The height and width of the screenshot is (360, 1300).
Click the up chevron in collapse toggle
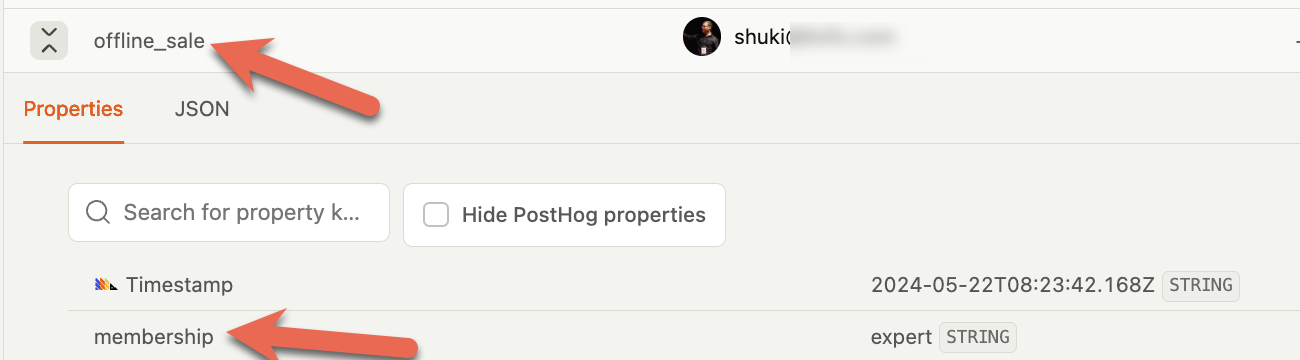[x=49, y=49]
